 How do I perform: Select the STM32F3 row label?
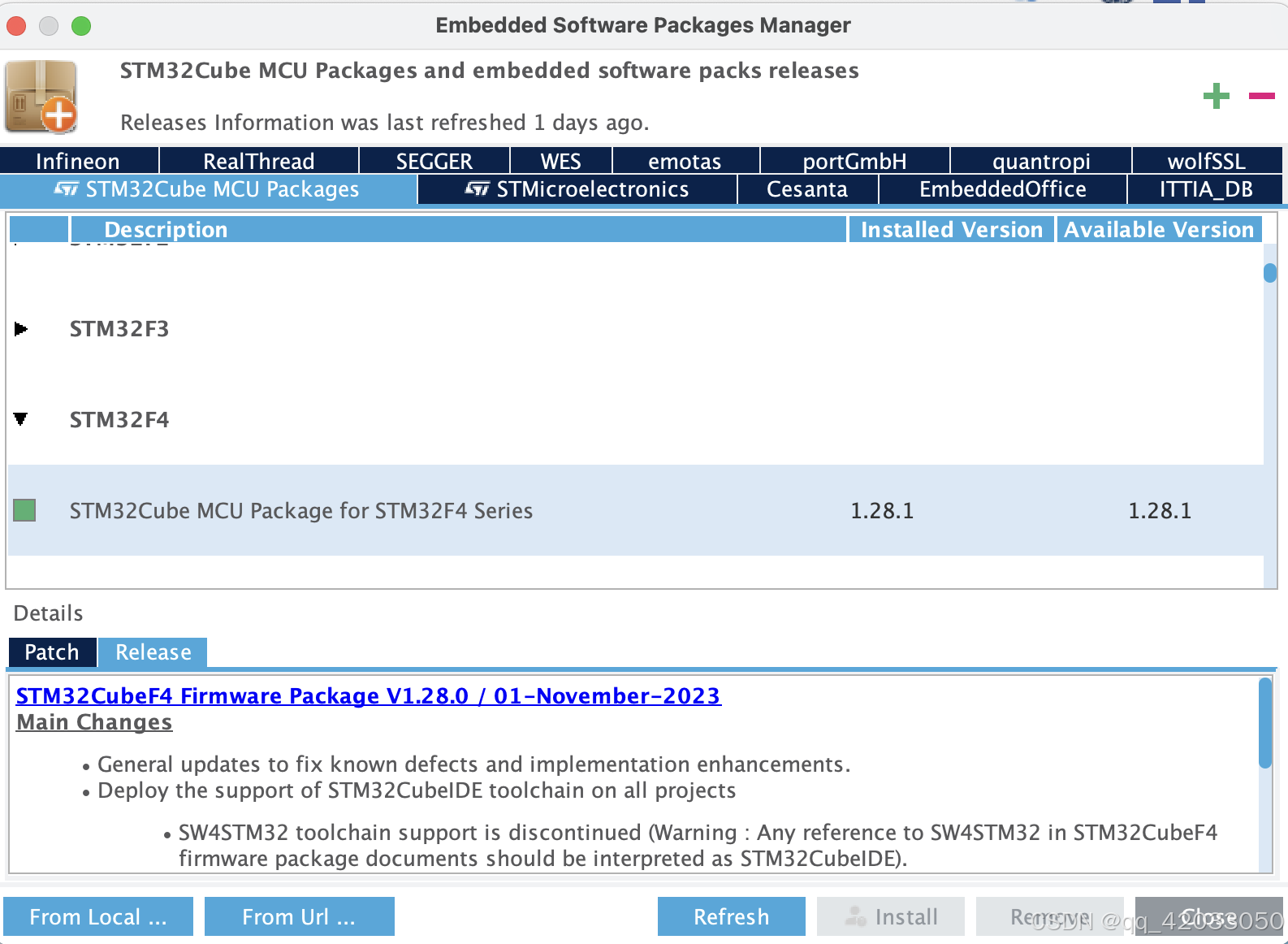point(119,329)
